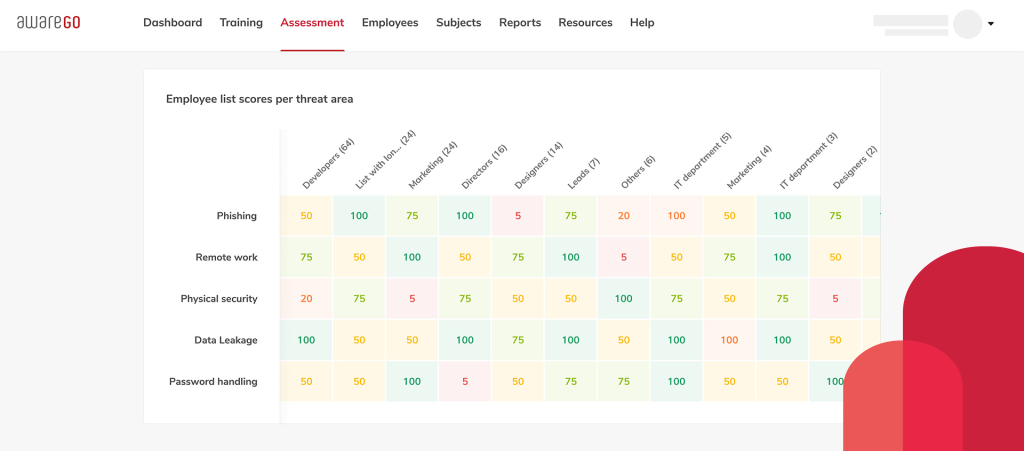1024x451 pixels.
Task: Click the Help link
Action: 642,22
